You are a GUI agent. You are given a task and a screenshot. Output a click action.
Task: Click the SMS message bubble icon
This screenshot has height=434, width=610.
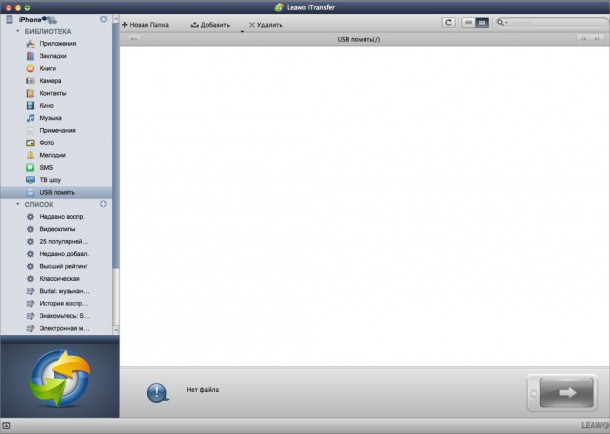click(30, 168)
